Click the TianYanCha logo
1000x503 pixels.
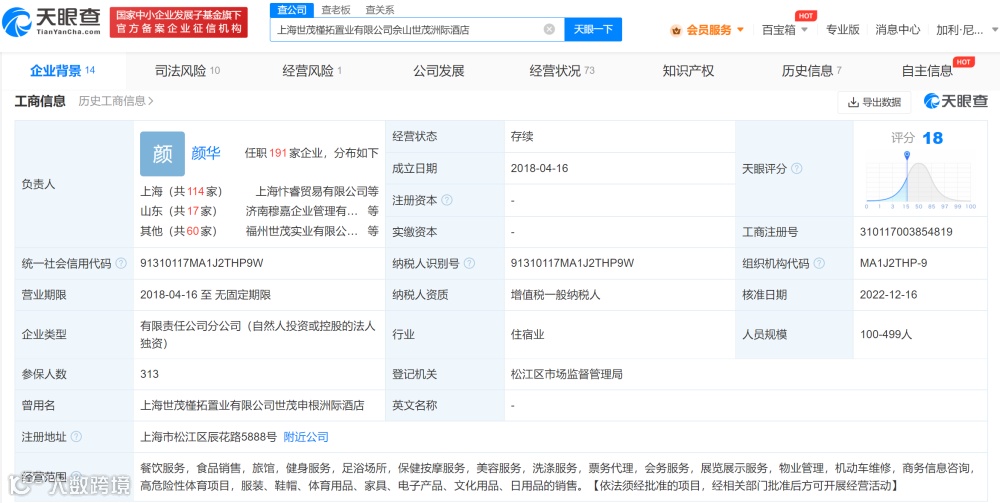point(51,22)
